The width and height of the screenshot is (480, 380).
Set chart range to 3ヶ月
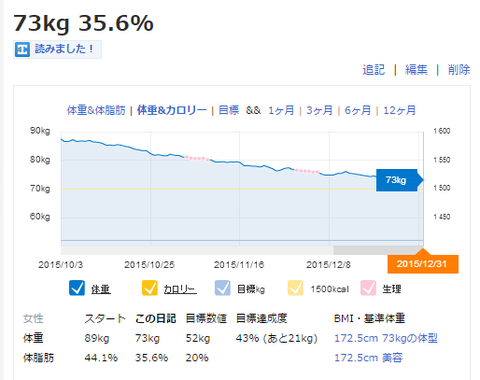click(x=319, y=110)
